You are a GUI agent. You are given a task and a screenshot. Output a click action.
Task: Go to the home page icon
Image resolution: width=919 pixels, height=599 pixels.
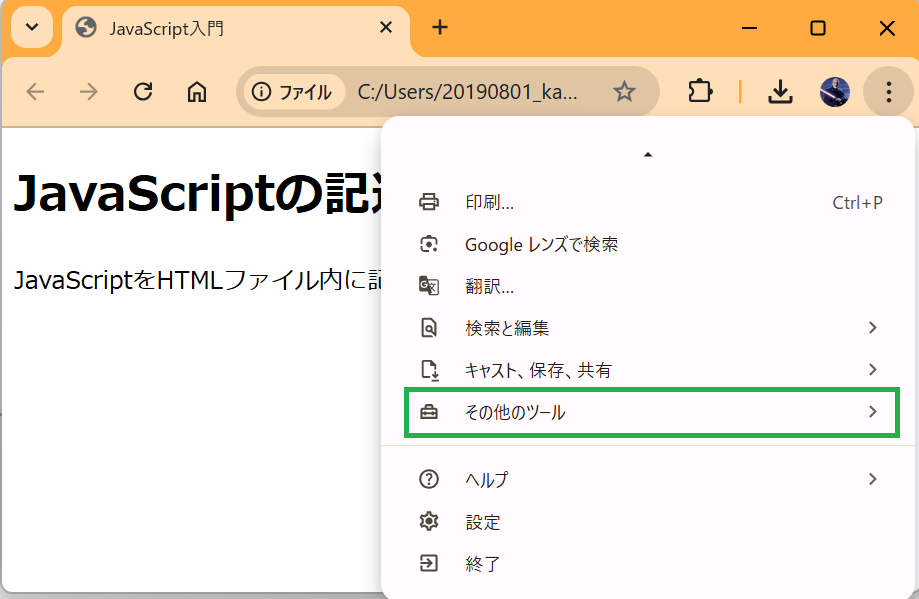[197, 92]
